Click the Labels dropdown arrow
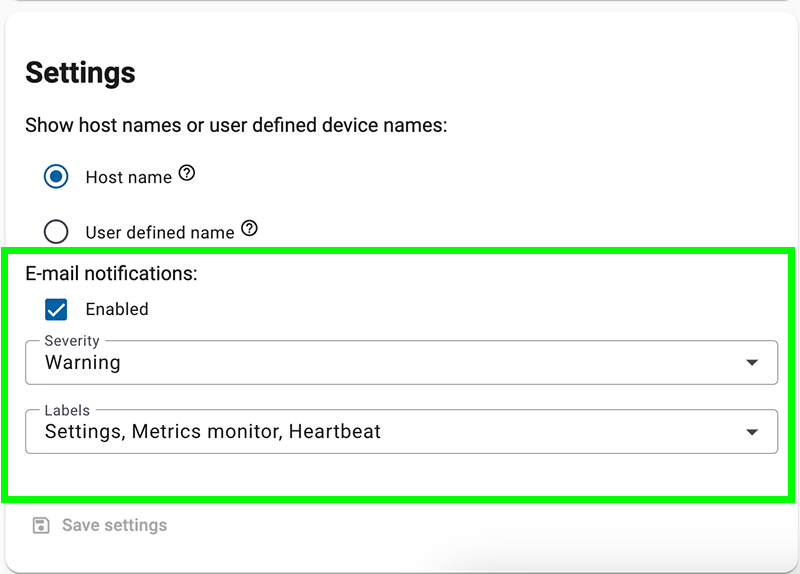 [x=752, y=432]
